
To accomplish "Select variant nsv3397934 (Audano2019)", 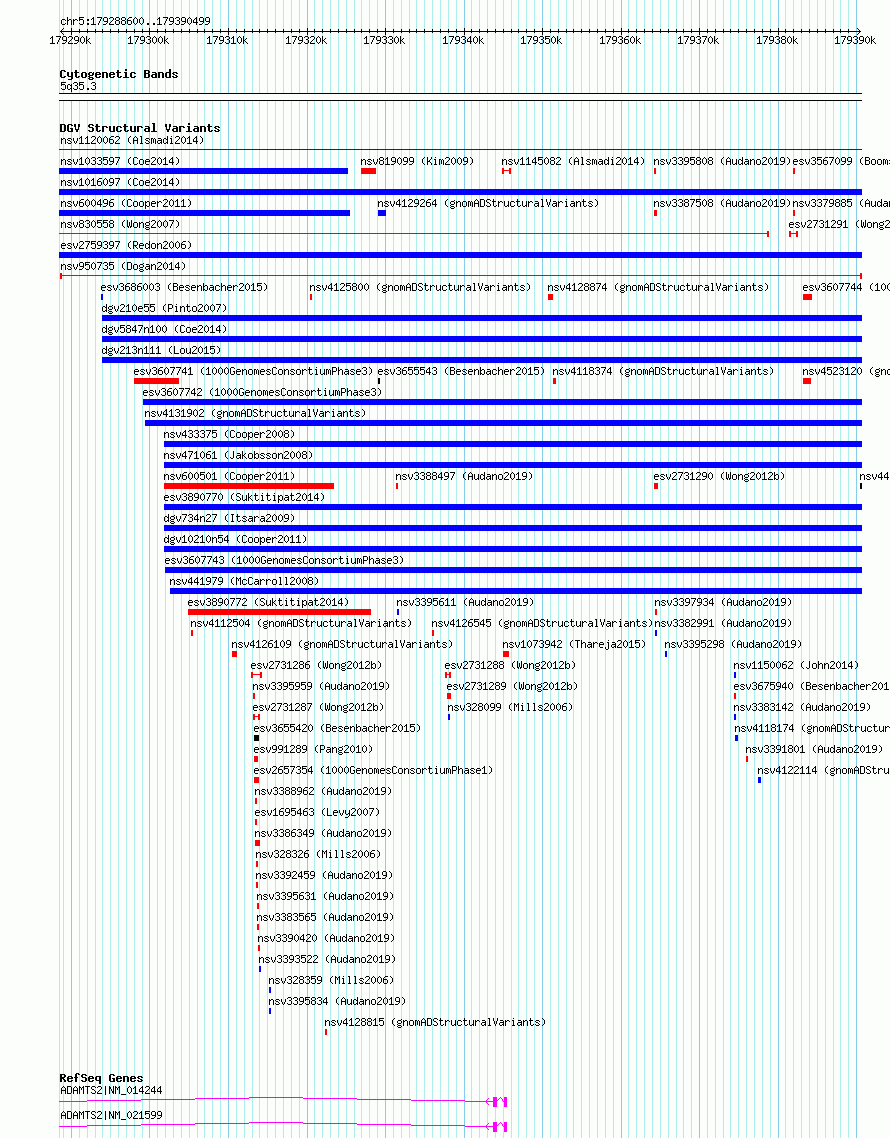I will (x=722, y=603).
